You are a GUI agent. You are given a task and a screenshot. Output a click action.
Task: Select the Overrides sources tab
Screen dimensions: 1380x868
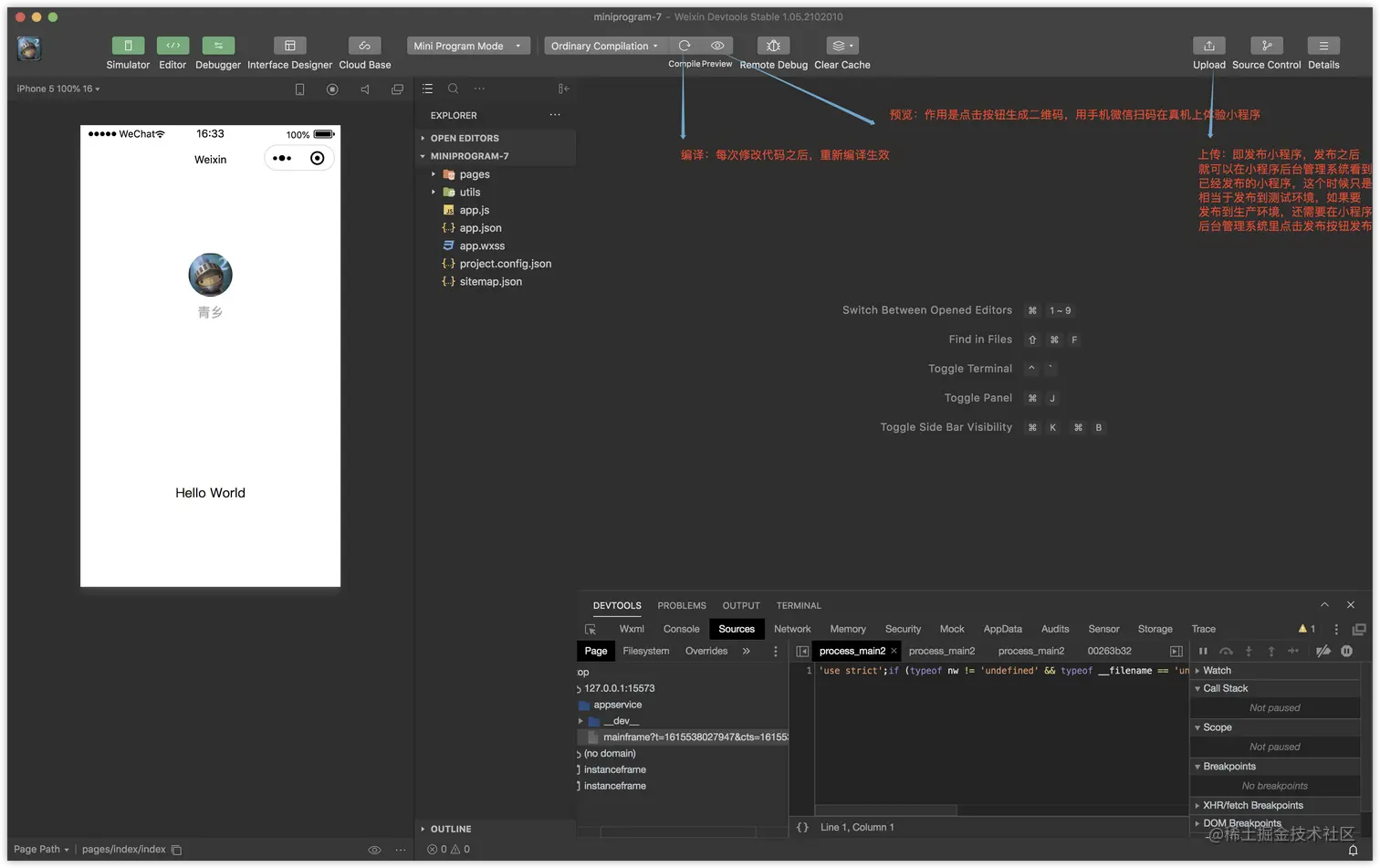tap(706, 651)
